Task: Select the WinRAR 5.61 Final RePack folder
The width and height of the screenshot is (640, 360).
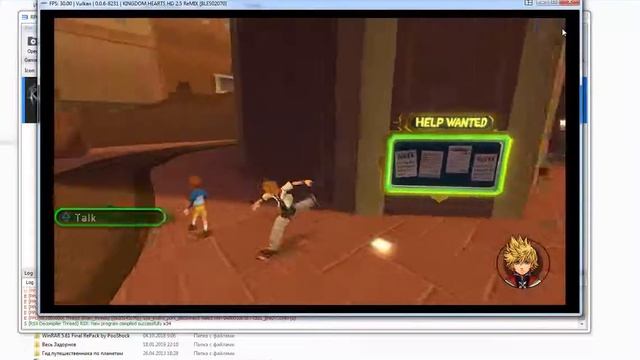Action: (86, 336)
